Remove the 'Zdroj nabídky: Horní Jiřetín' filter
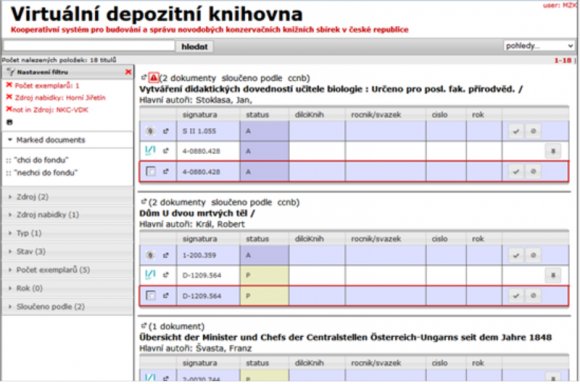 pyautogui.click(x=9, y=97)
